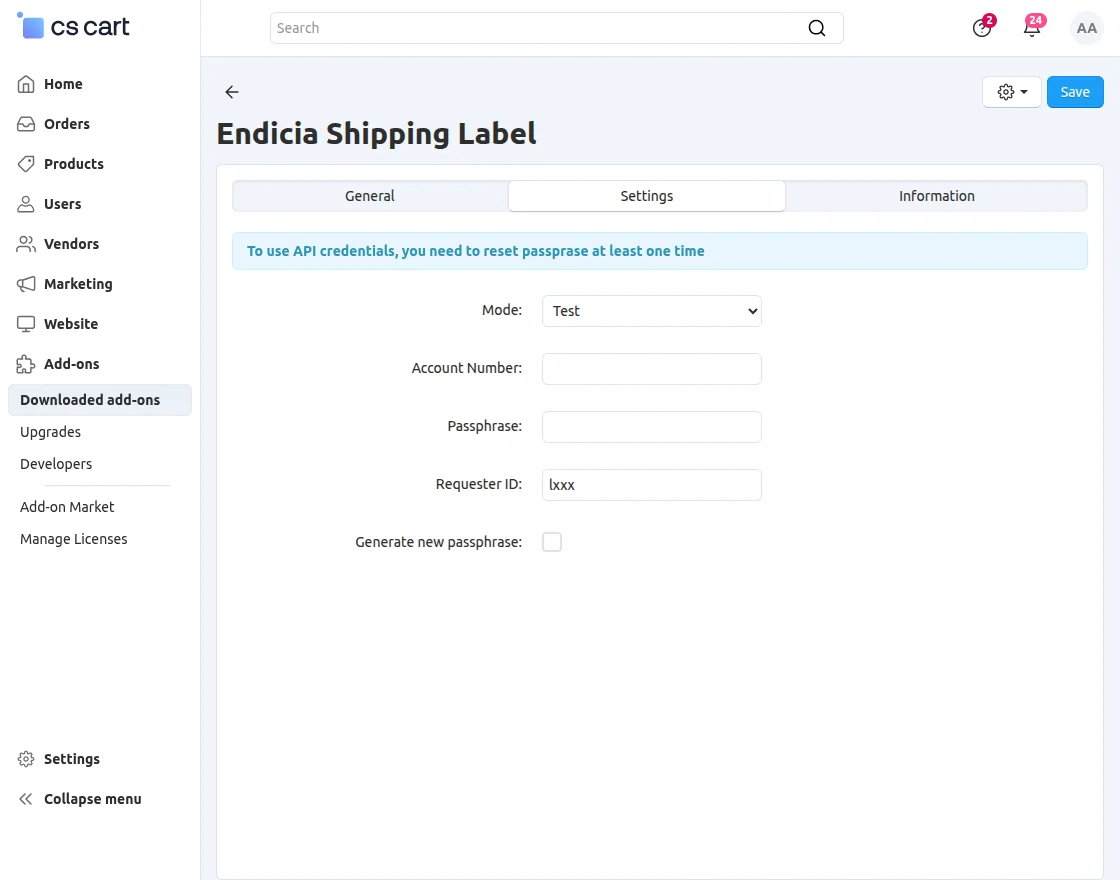Focus the Passphrase field
This screenshot has height=880, width=1120.
coord(651,427)
